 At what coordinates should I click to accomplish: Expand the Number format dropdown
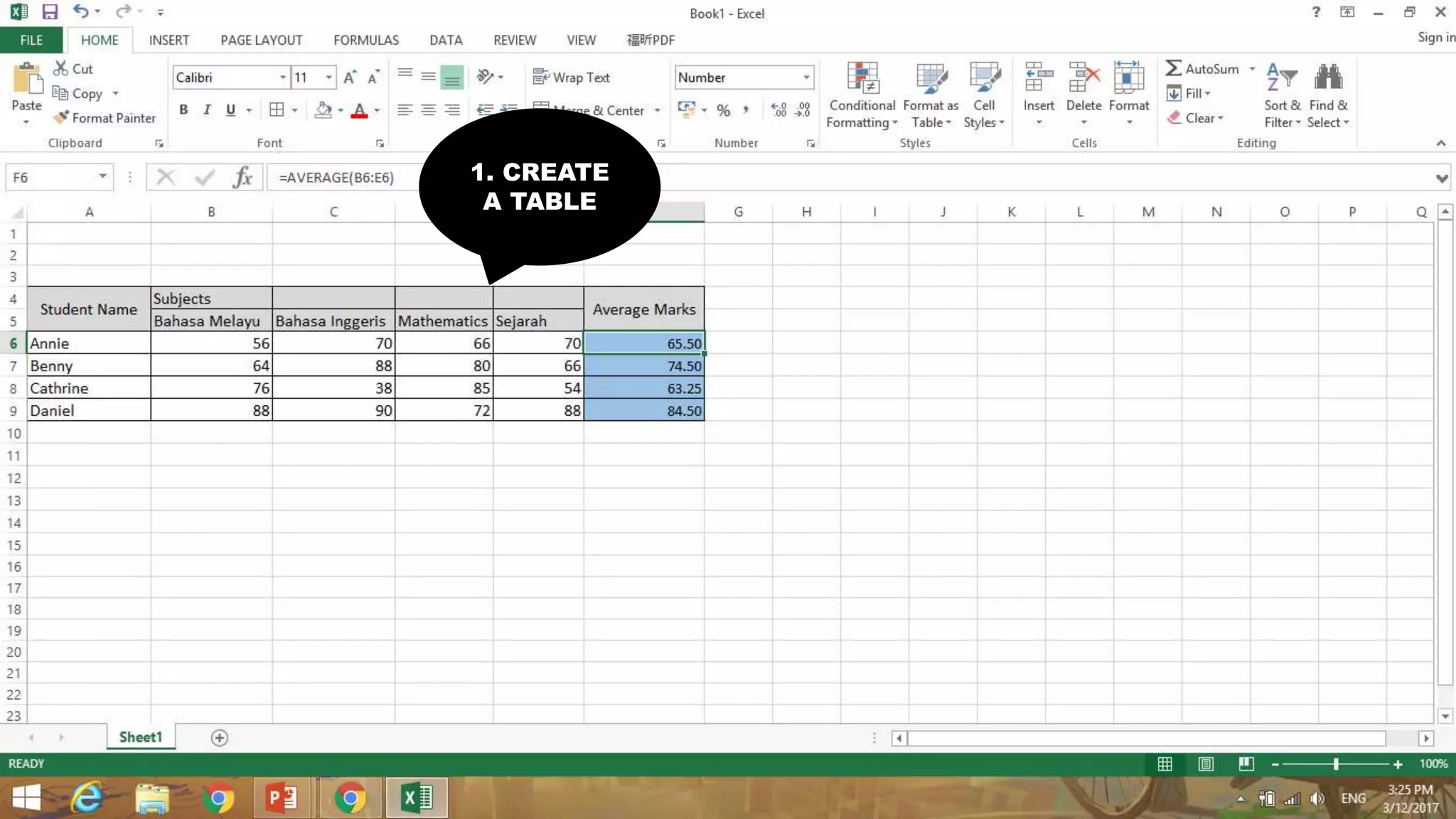point(806,77)
